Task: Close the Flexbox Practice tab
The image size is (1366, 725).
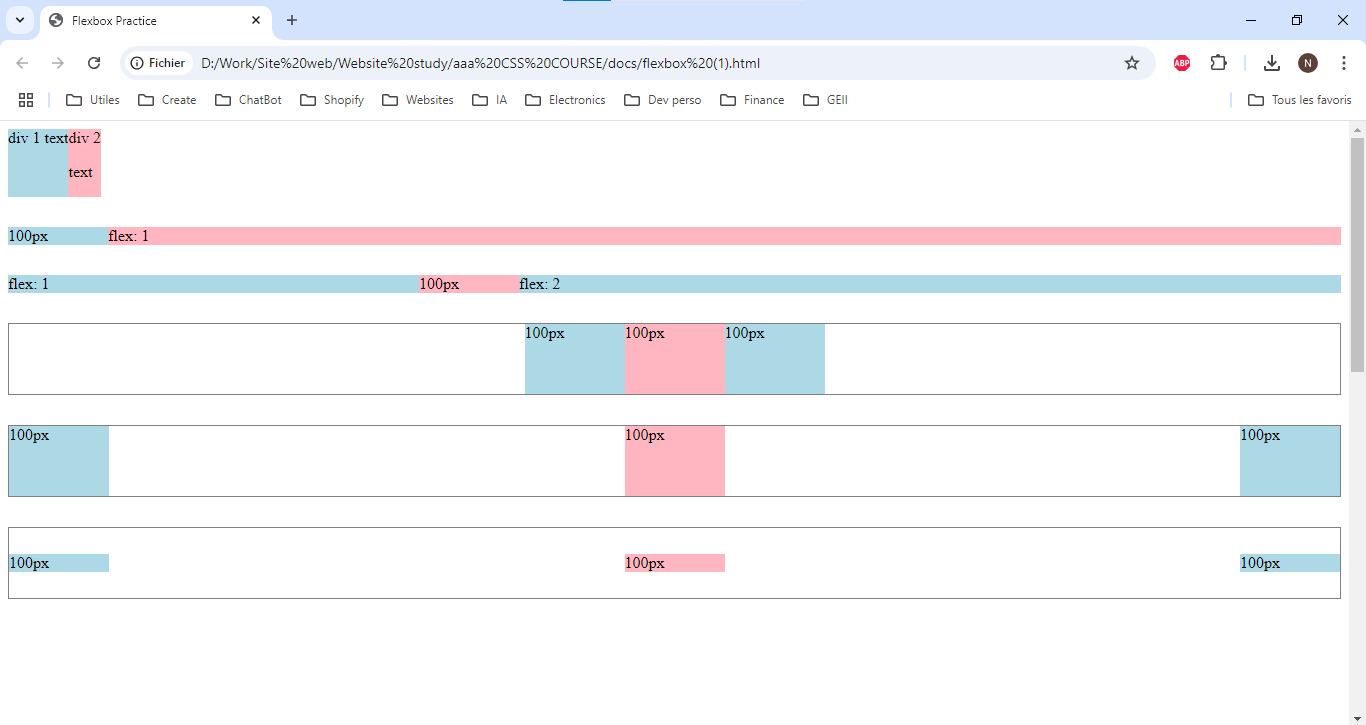Action: (x=256, y=20)
